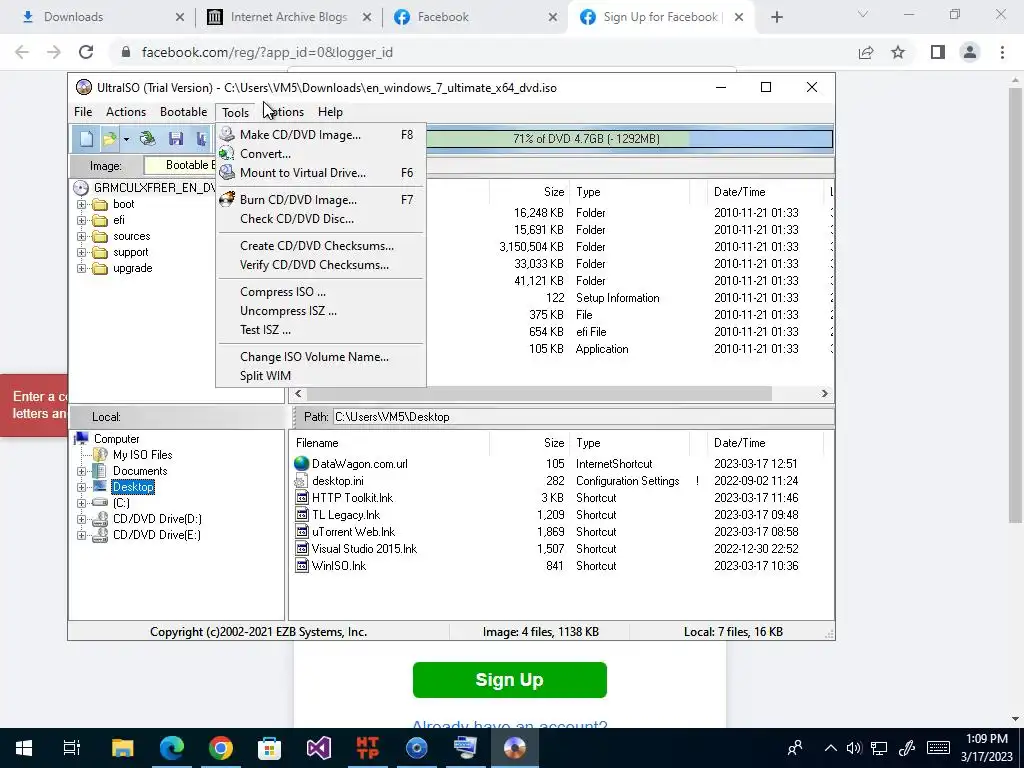This screenshot has height=768, width=1024.
Task: Select Uncompress ISZ in the Tools menu
Action: [288, 310]
